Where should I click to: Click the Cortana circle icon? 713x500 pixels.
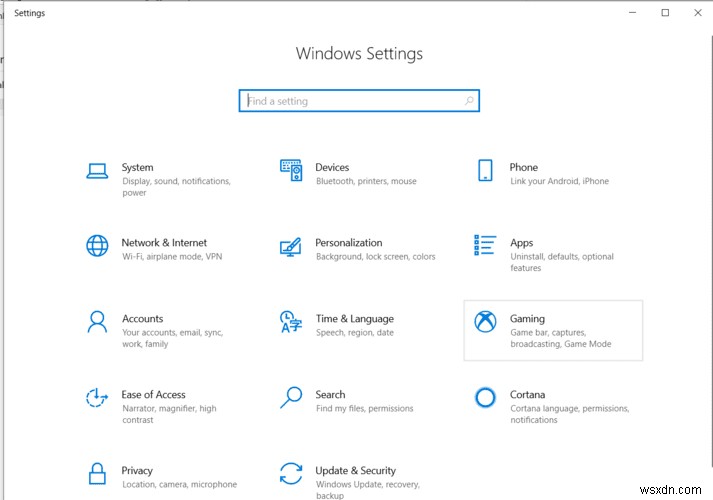pyautogui.click(x=485, y=397)
